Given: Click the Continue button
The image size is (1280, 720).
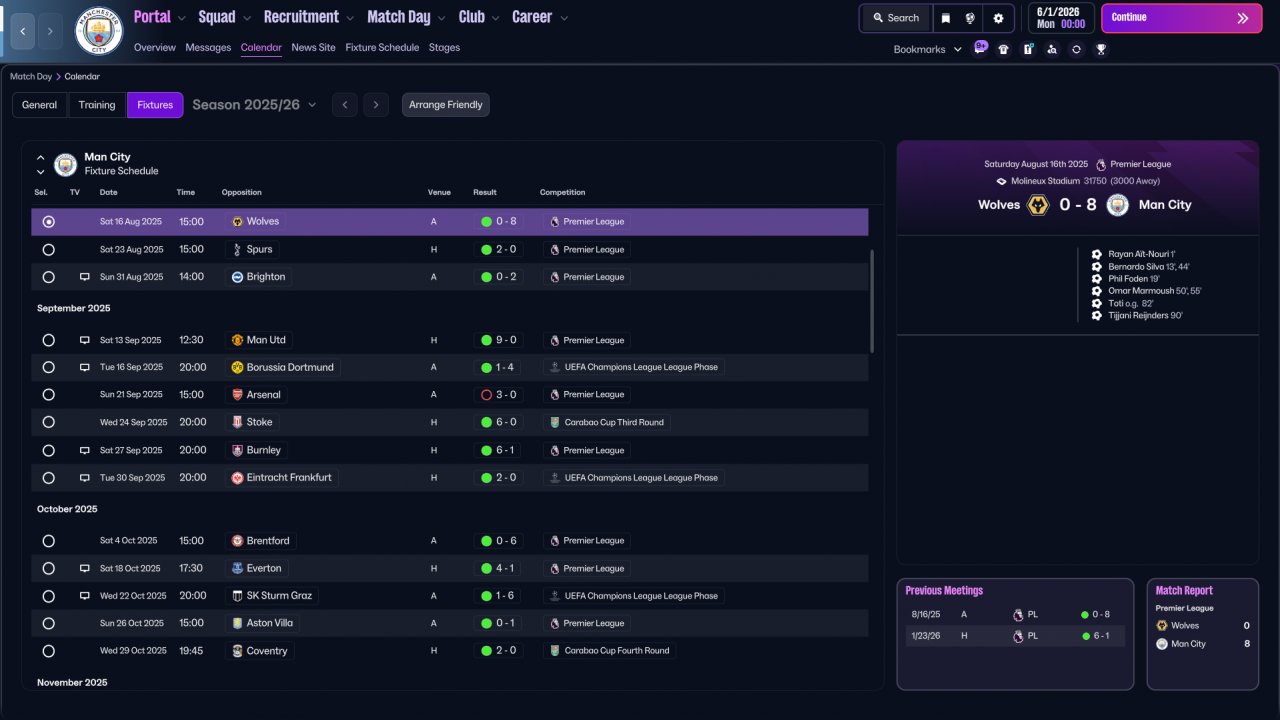Looking at the screenshot, I should 1181,18.
